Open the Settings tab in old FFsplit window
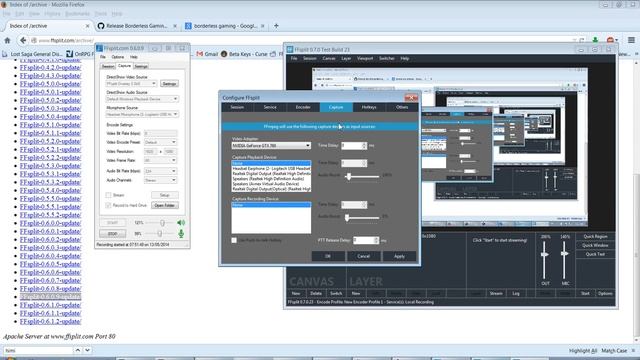The height and width of the screenshot is (360, 640). 141,66
